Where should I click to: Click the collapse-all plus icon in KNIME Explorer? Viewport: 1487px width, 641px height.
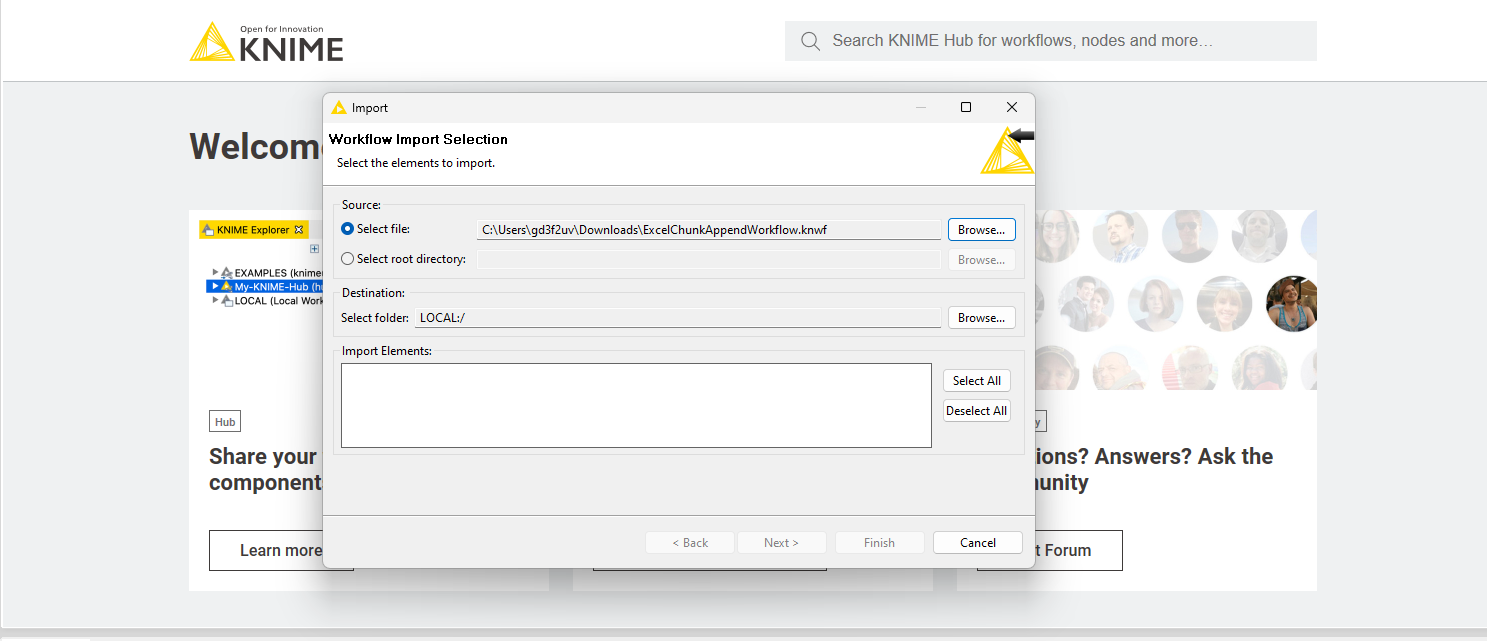pos(314,249)
